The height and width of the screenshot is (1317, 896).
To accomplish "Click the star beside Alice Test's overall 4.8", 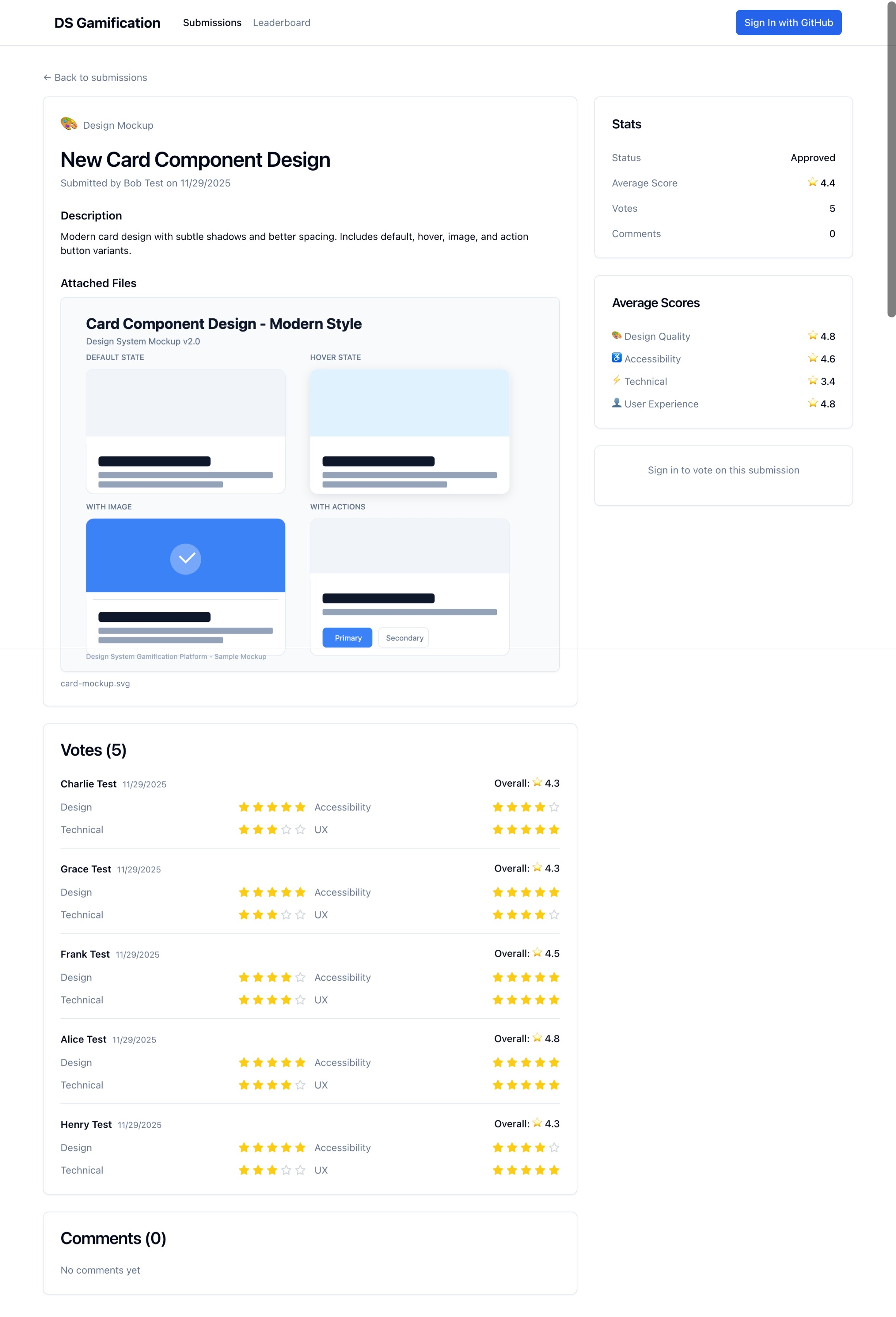I will (537, 1037).
